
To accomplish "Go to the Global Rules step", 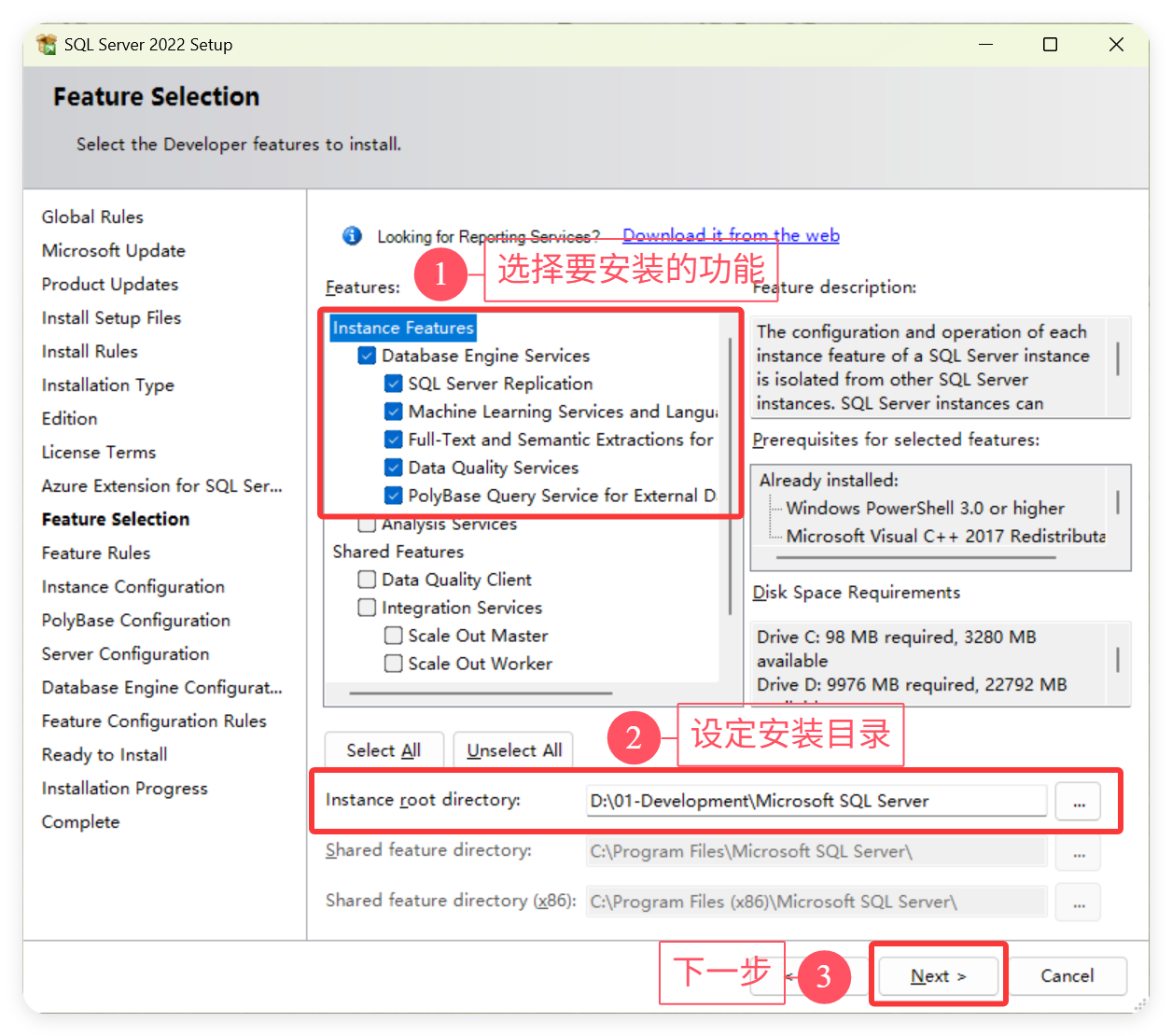I will pyautogui.click(x=92, y=217).
